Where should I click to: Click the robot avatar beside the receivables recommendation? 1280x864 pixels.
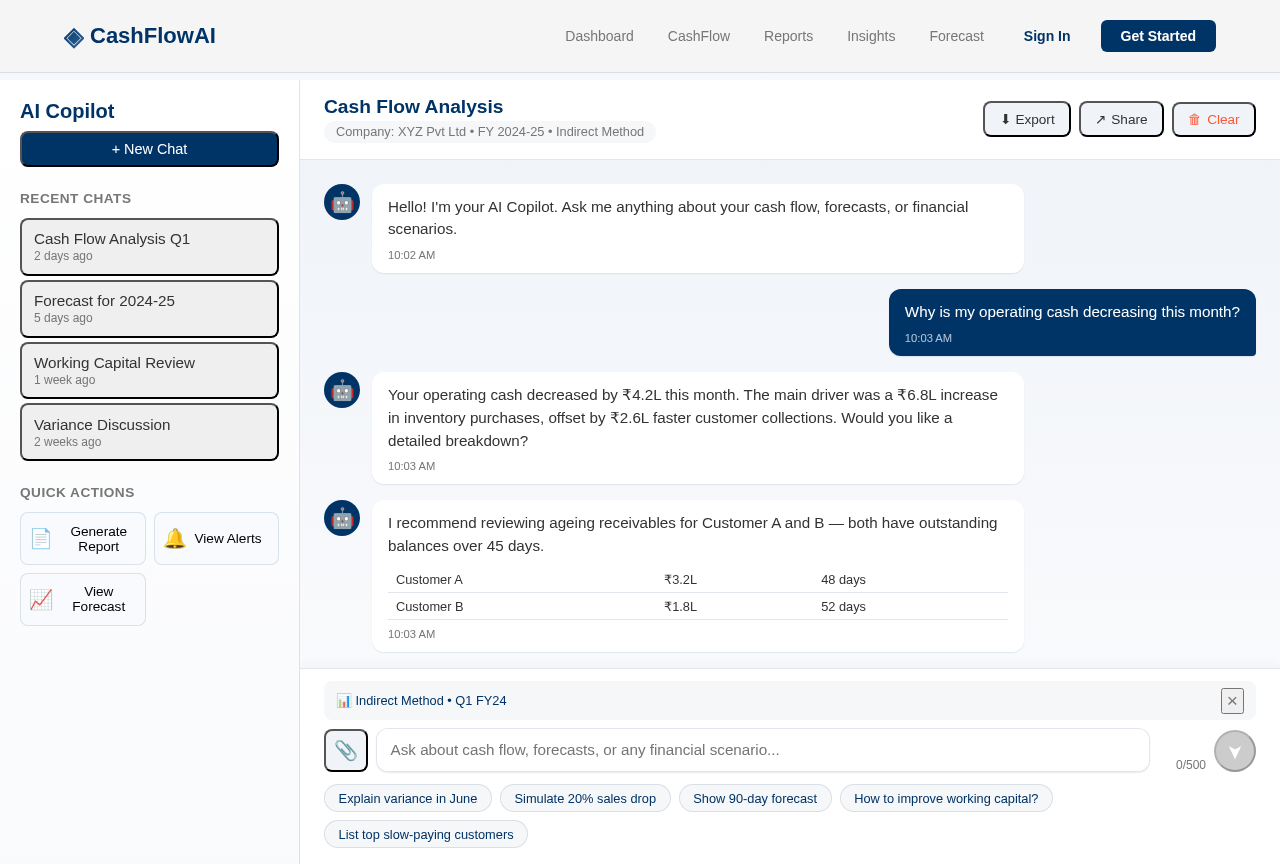[x=342, y=518]
